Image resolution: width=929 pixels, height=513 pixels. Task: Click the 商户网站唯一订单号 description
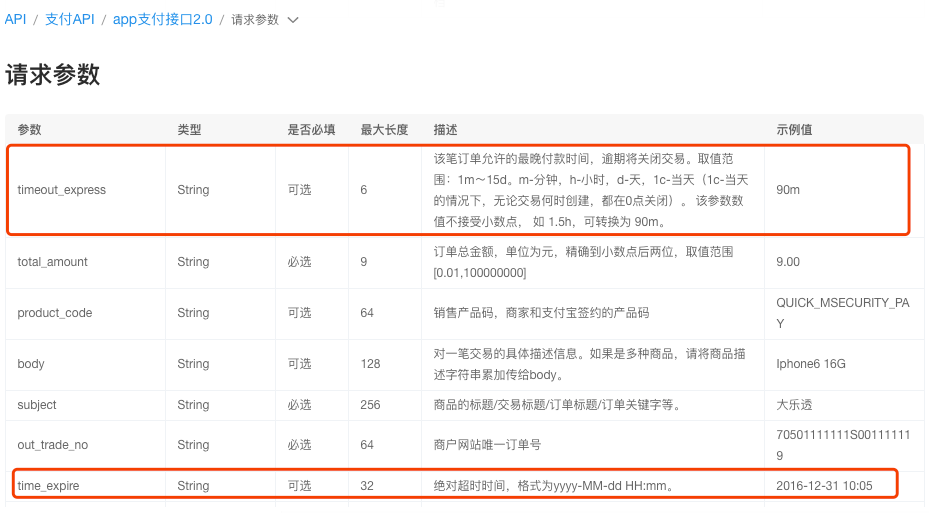tap(487, 445)
